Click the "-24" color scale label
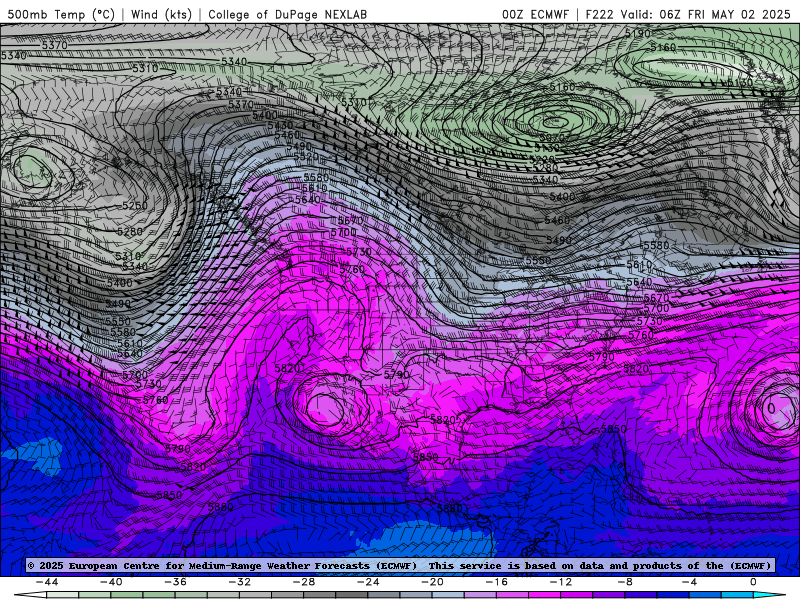Image resolution: width=800 pixels, height=600 pixels. click(368, 582)
